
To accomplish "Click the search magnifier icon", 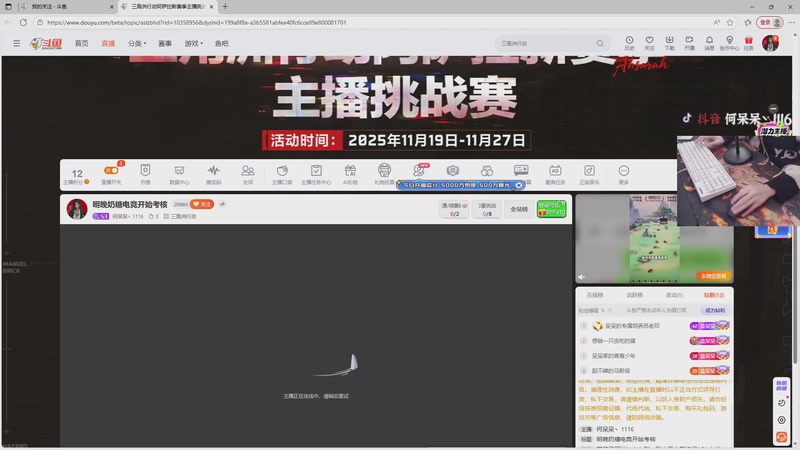I will (600, 43).
